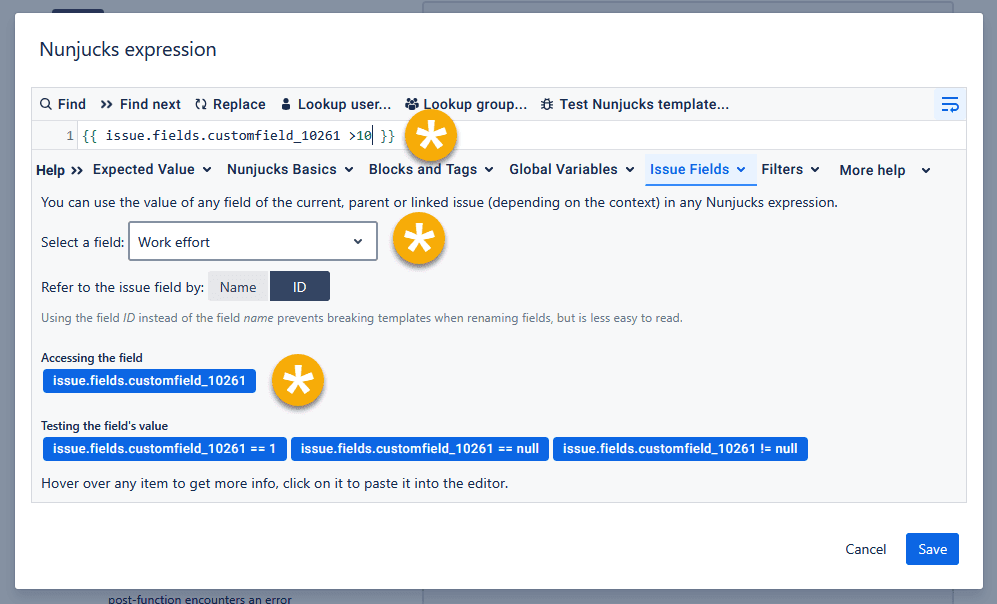This screenshot has height=604, width=997.
Task: Click the Help label in the help bar
Action: [50, 170]
